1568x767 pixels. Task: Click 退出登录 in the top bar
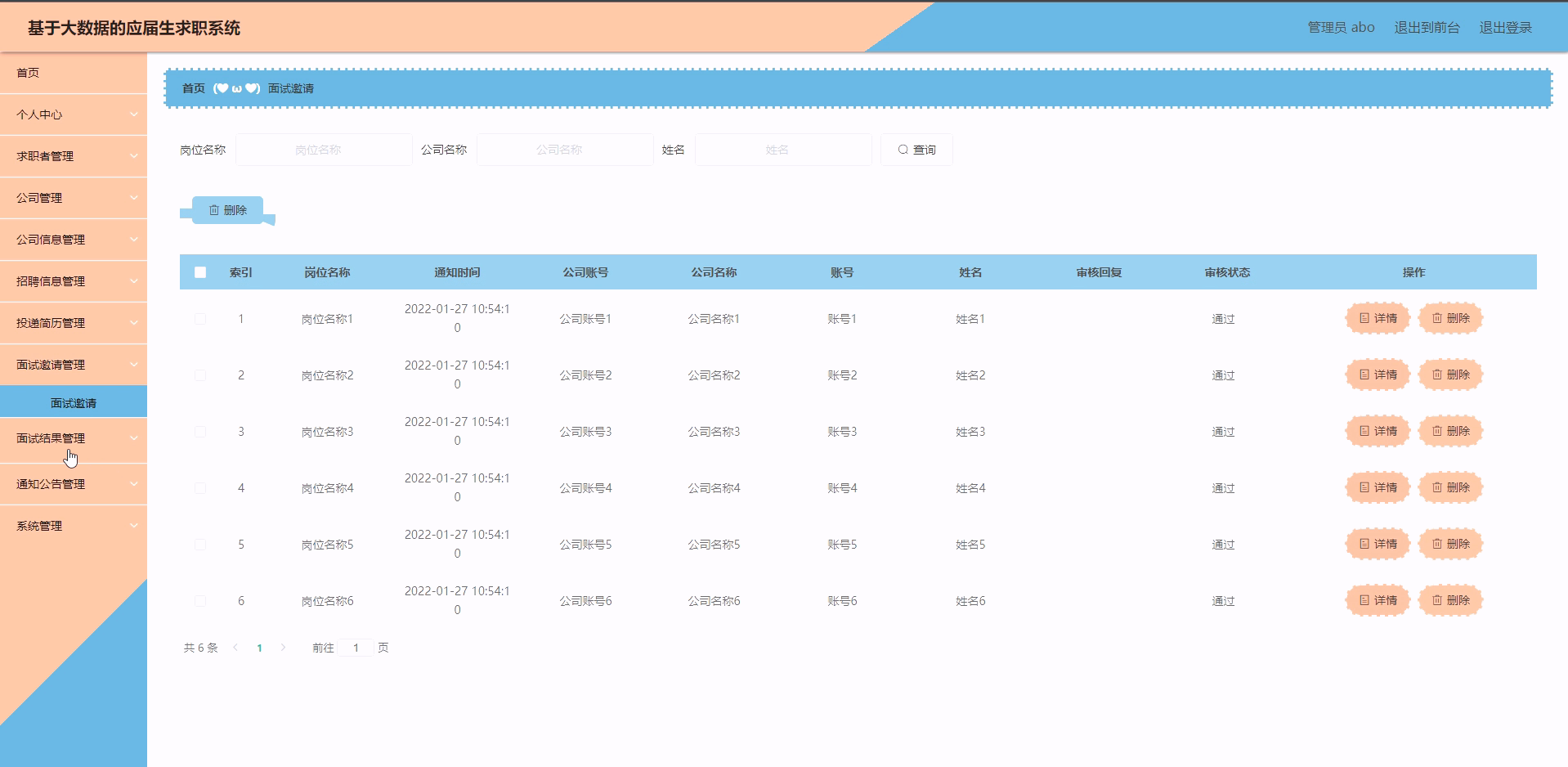coord(1505,27)
